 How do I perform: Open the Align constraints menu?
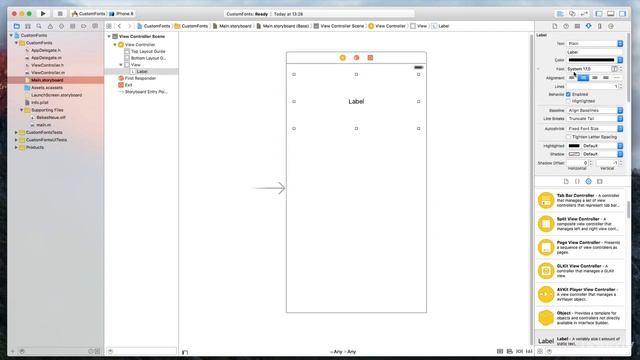click(509, 351)
